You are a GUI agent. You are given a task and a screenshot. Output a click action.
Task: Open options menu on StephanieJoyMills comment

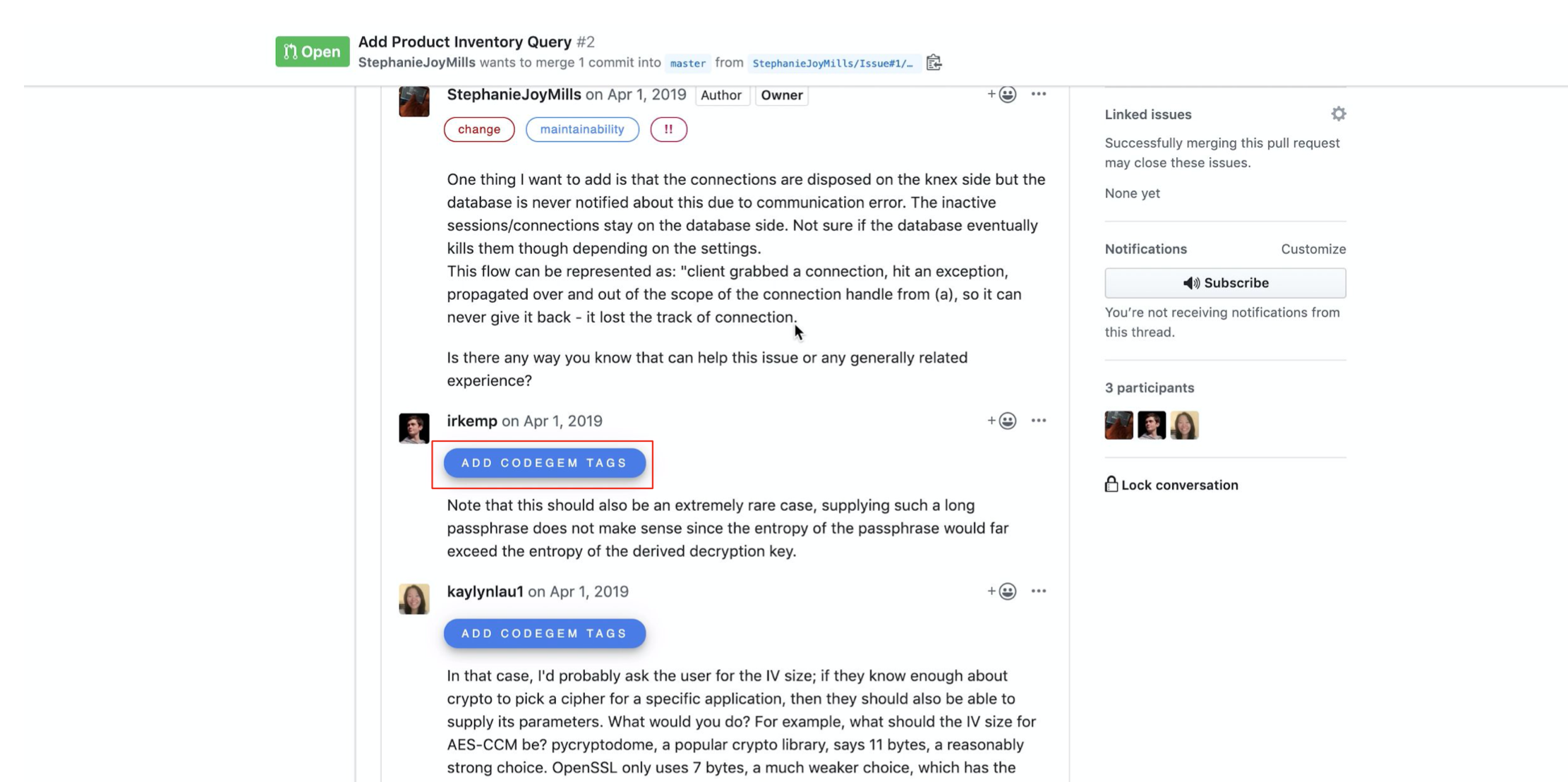tap(1038, 94)
